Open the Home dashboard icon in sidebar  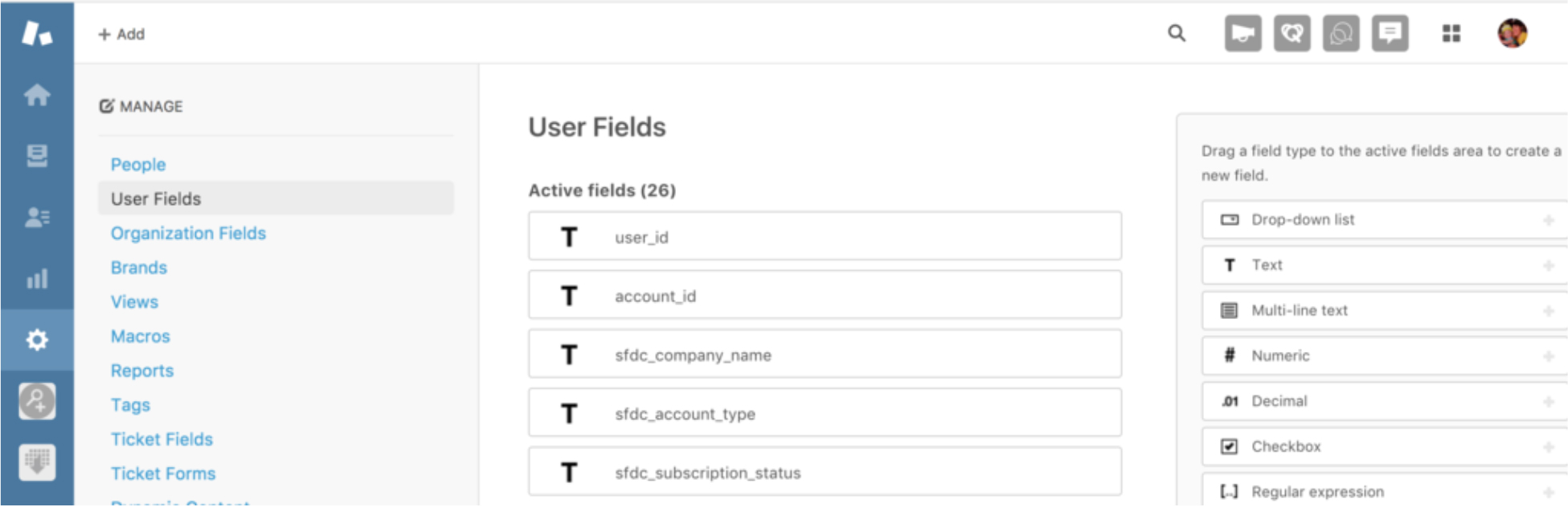point(37,96)
